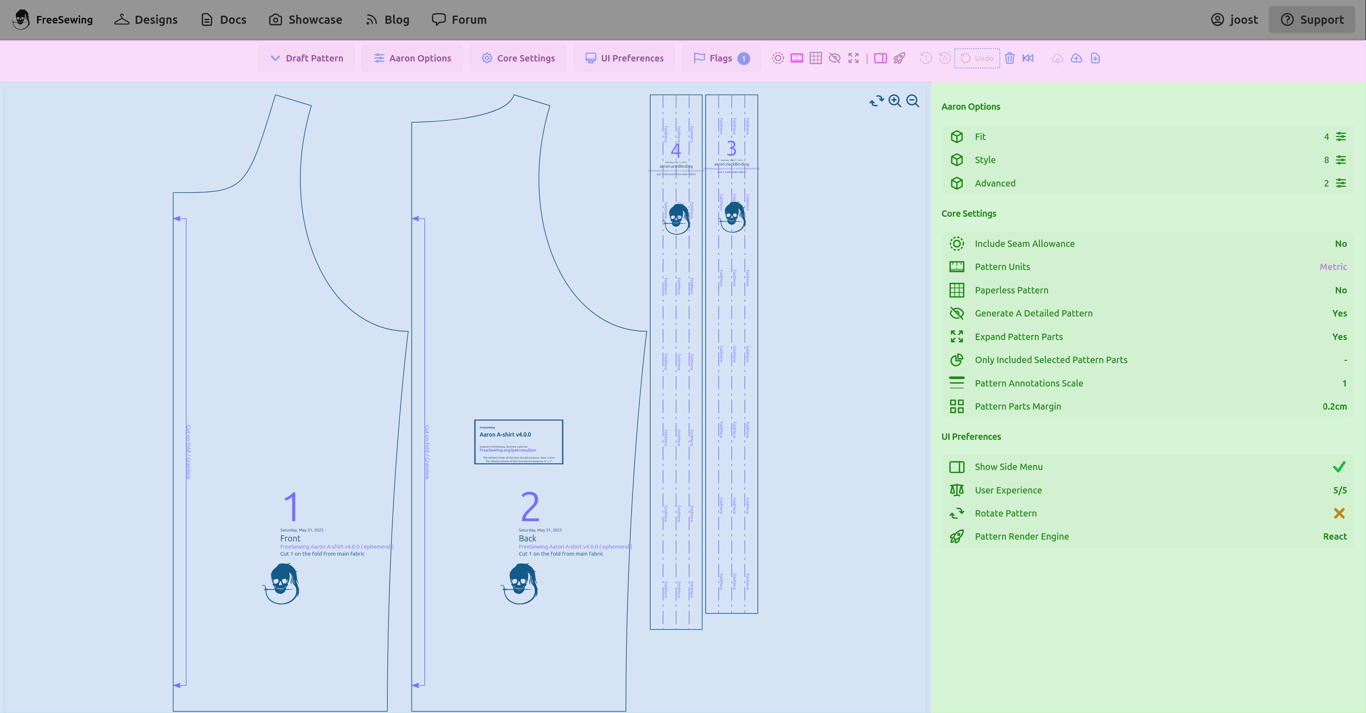Click the number 2 Back part label
This screenshot has width=1366, height=713.
[x=530, y=507]
